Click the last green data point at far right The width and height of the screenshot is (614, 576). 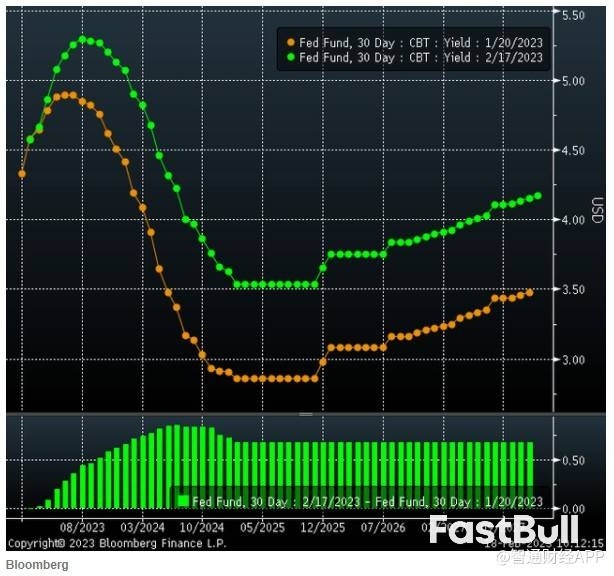[x=538, y=196]
